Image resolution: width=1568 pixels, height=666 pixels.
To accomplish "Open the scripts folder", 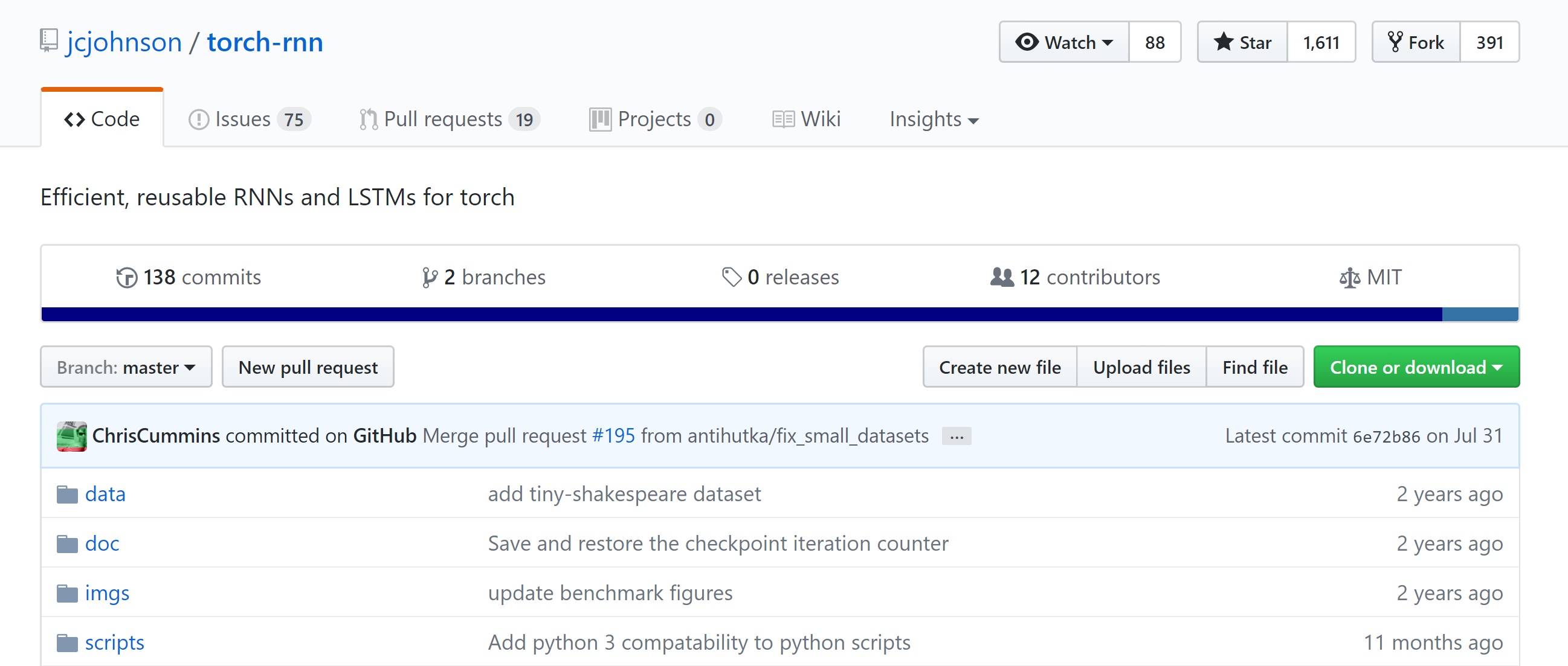I will pyautogui.click(x=114, y=643).
